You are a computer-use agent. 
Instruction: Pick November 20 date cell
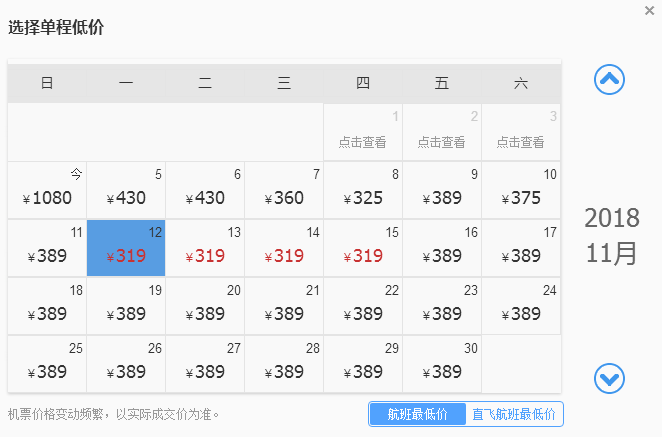tap(205, 306)
